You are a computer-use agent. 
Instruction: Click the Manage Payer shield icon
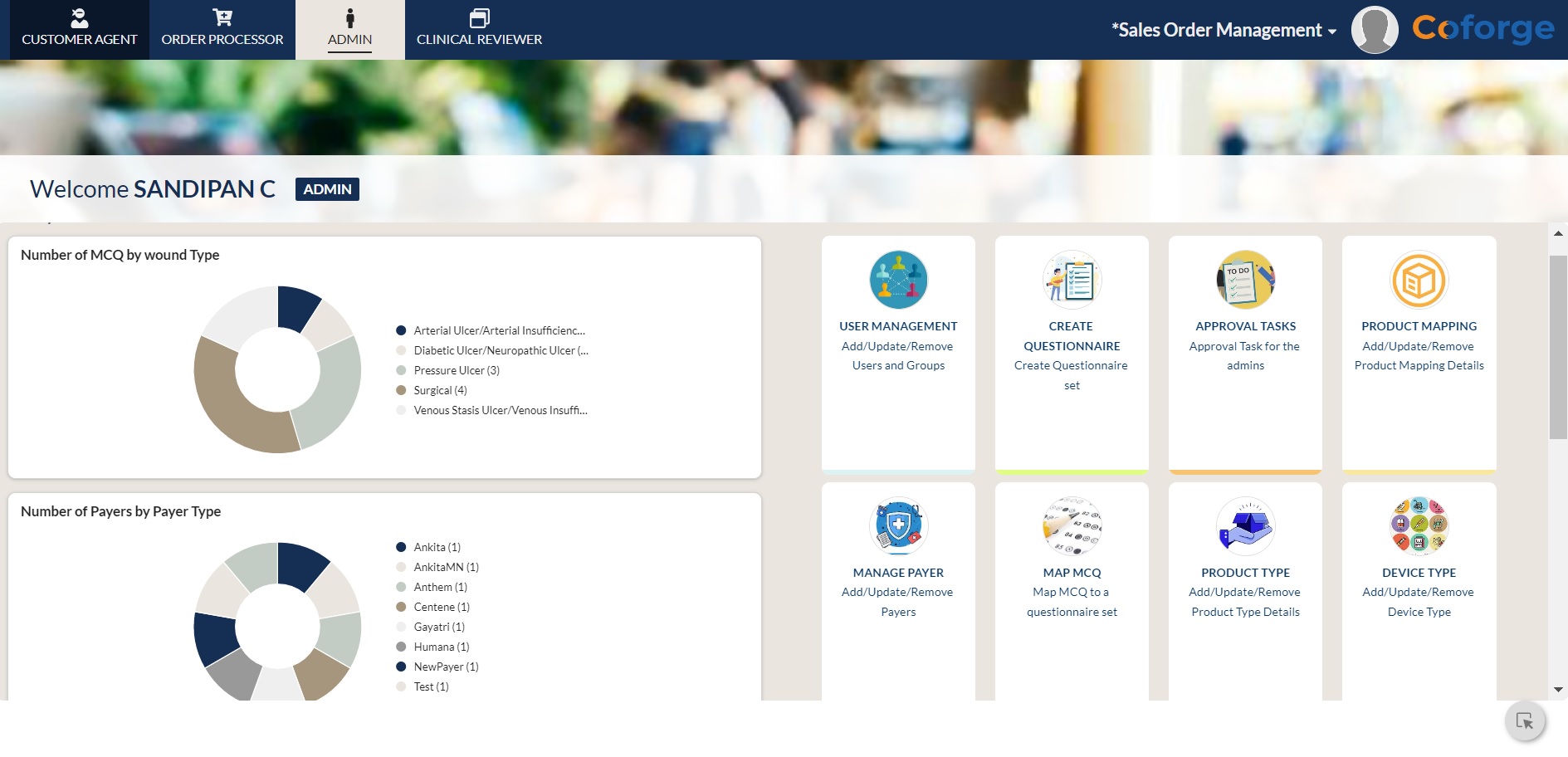(898, 526)
